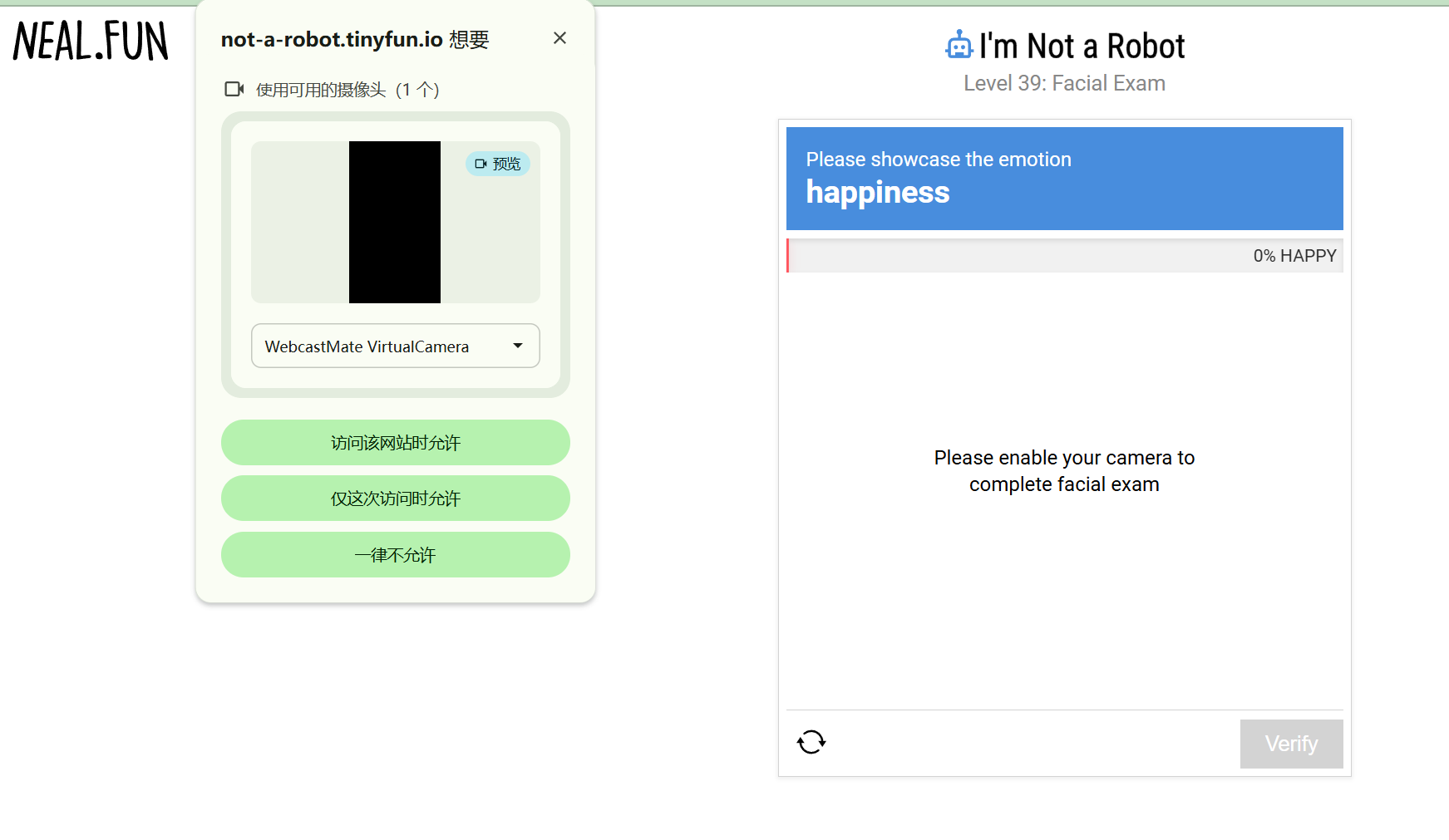
Task: Click the 0% HAPPY progress bar
Action: click(x=1064, y=256)
